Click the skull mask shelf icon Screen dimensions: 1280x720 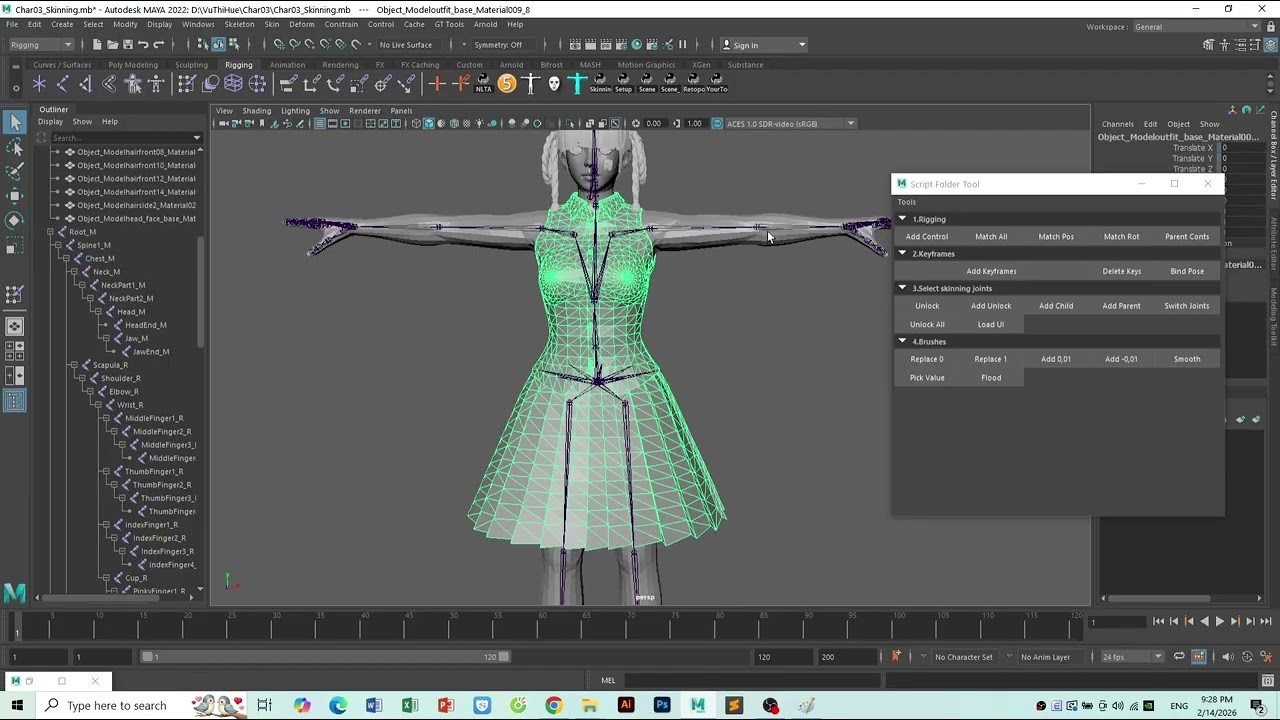pos(554,84)
